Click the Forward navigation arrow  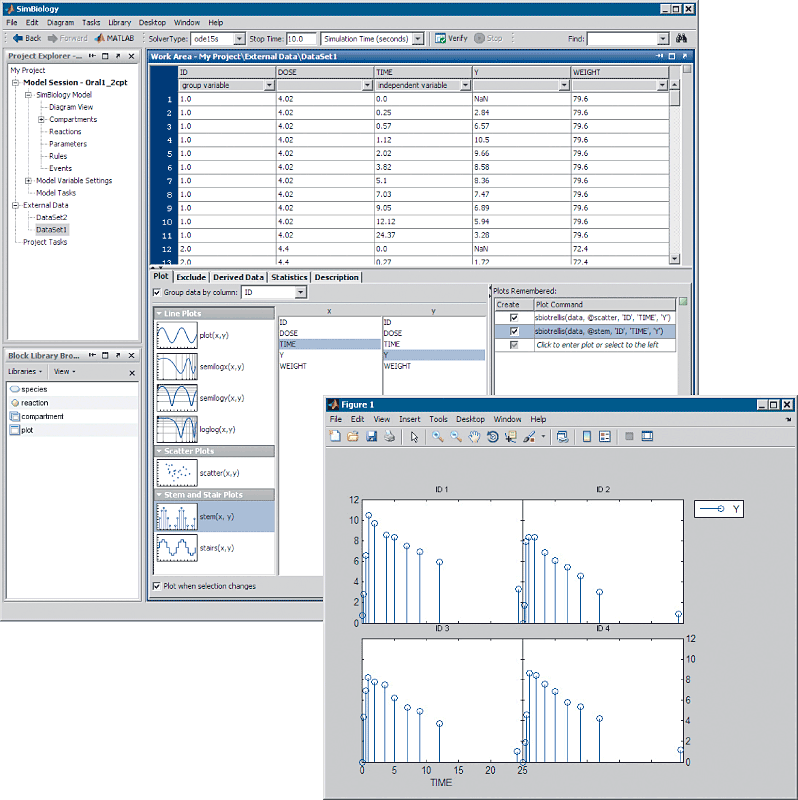[x=67, y=38]
